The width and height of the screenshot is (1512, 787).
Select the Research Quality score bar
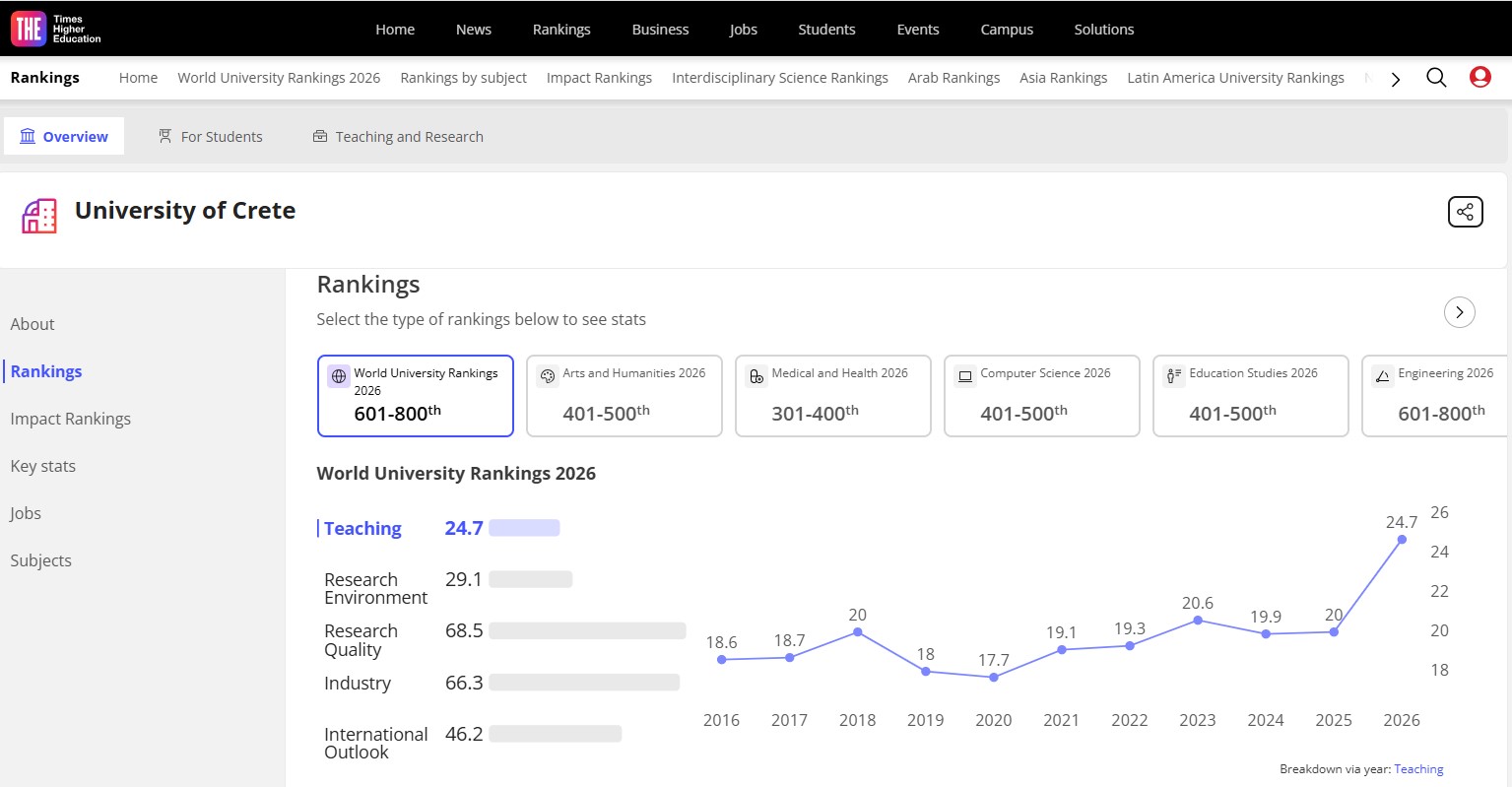point(587,630)
